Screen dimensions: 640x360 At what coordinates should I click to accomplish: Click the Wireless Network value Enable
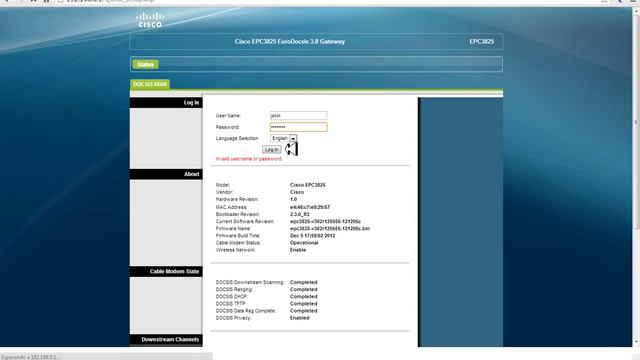click(298, 250)
